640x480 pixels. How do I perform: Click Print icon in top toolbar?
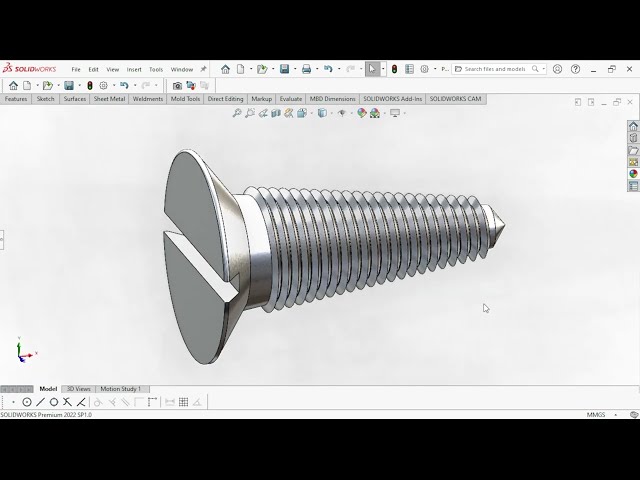coord(306,69)
